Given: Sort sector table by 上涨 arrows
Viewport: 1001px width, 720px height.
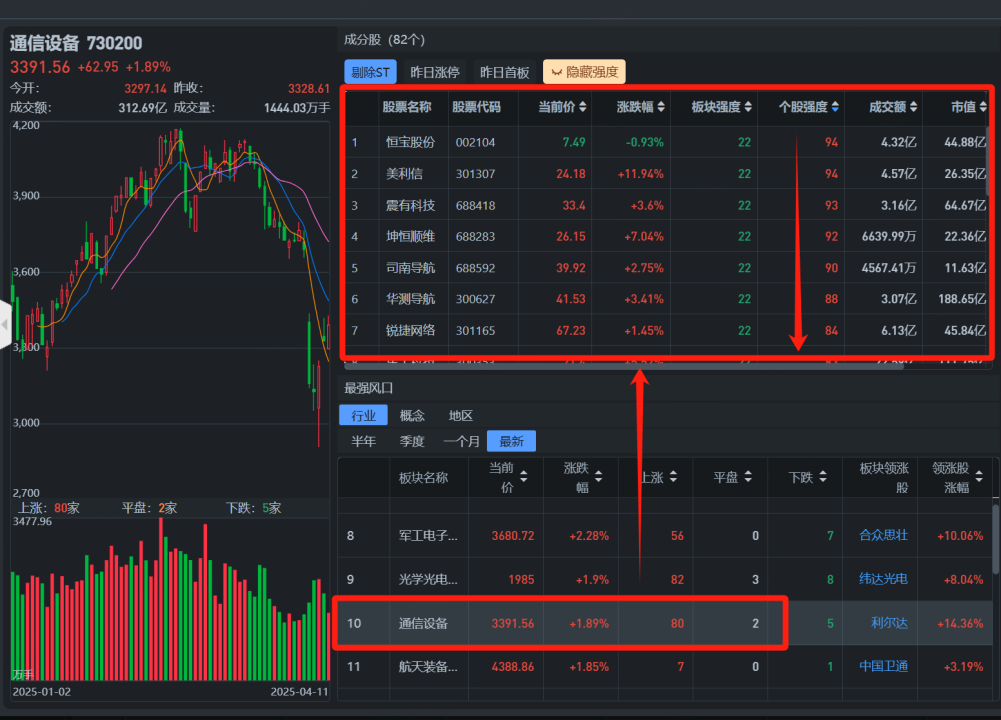Looking at the screenshot, I should 673,477.
